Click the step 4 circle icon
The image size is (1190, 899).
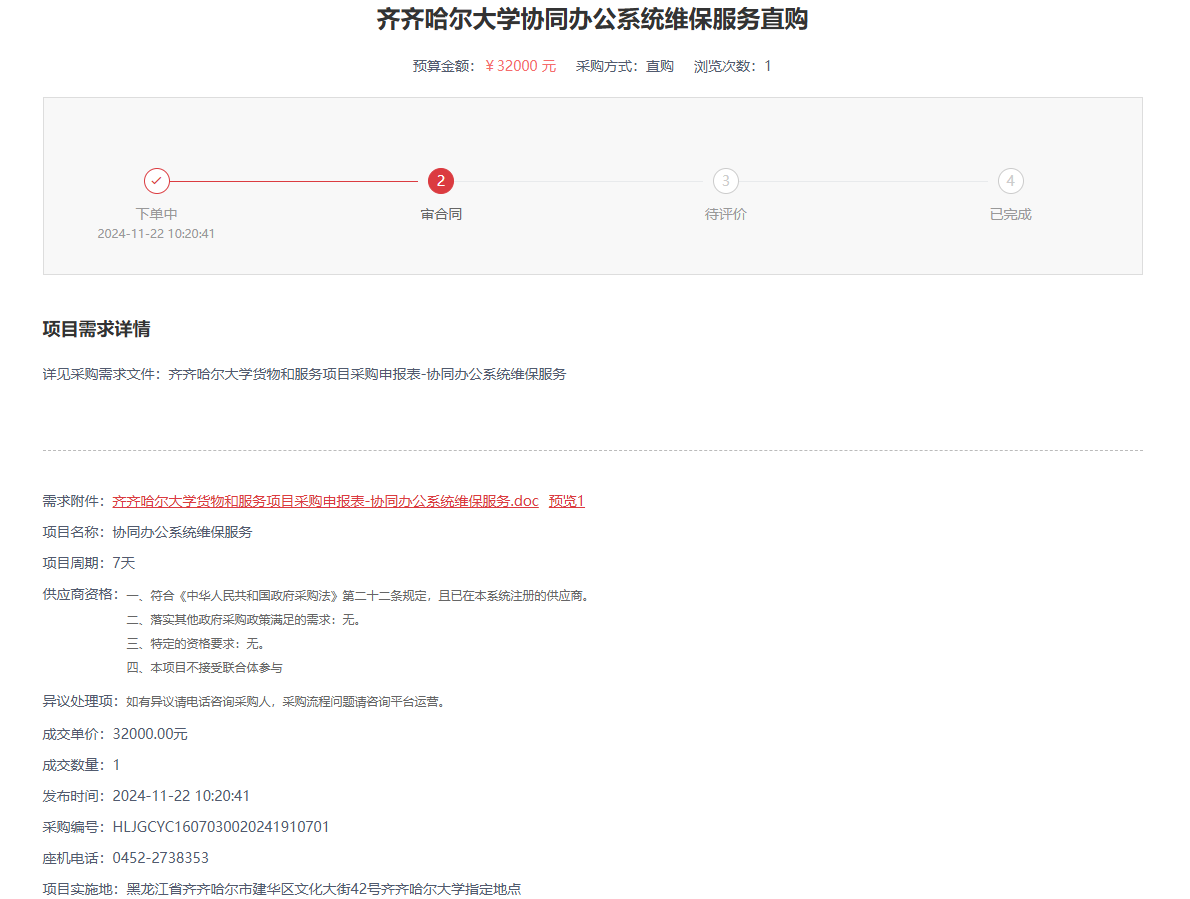[x=1010, y=181]
